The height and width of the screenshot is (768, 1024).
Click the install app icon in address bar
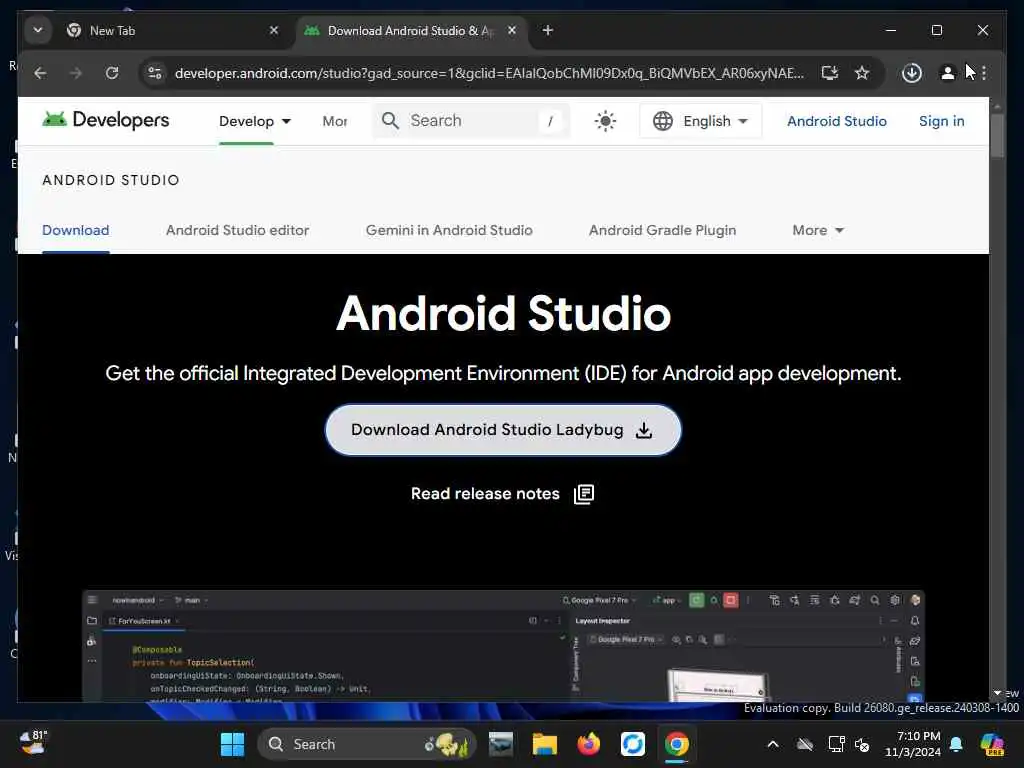coord(829,72)
